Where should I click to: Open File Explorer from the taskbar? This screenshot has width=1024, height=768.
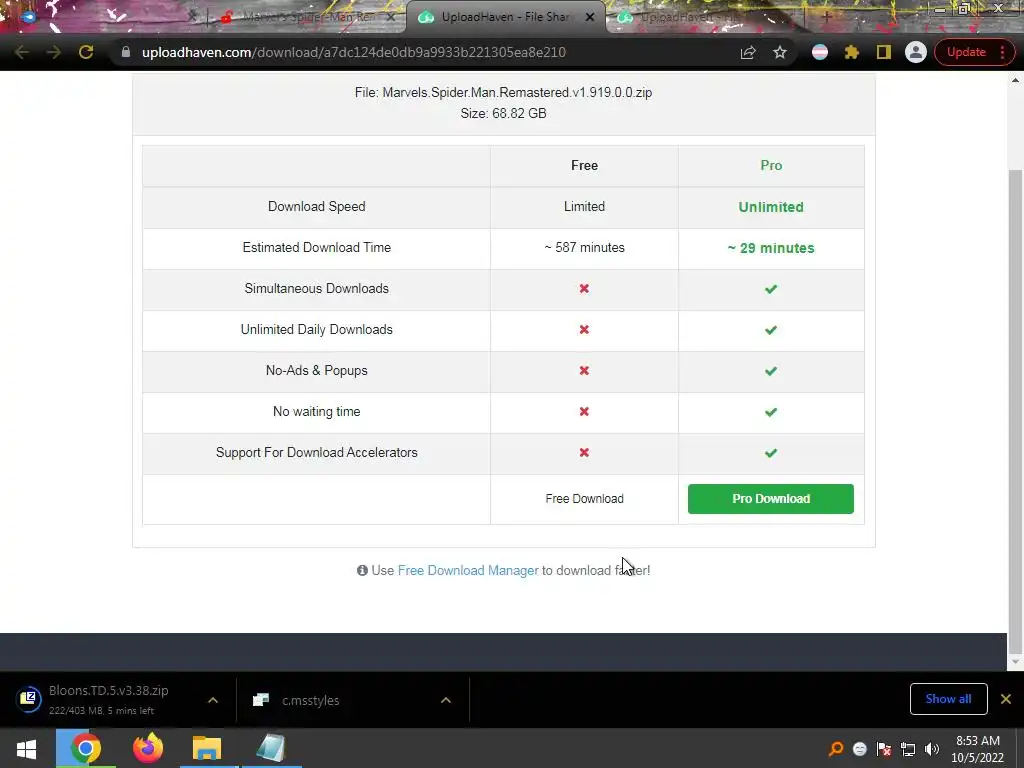point(207,748)
